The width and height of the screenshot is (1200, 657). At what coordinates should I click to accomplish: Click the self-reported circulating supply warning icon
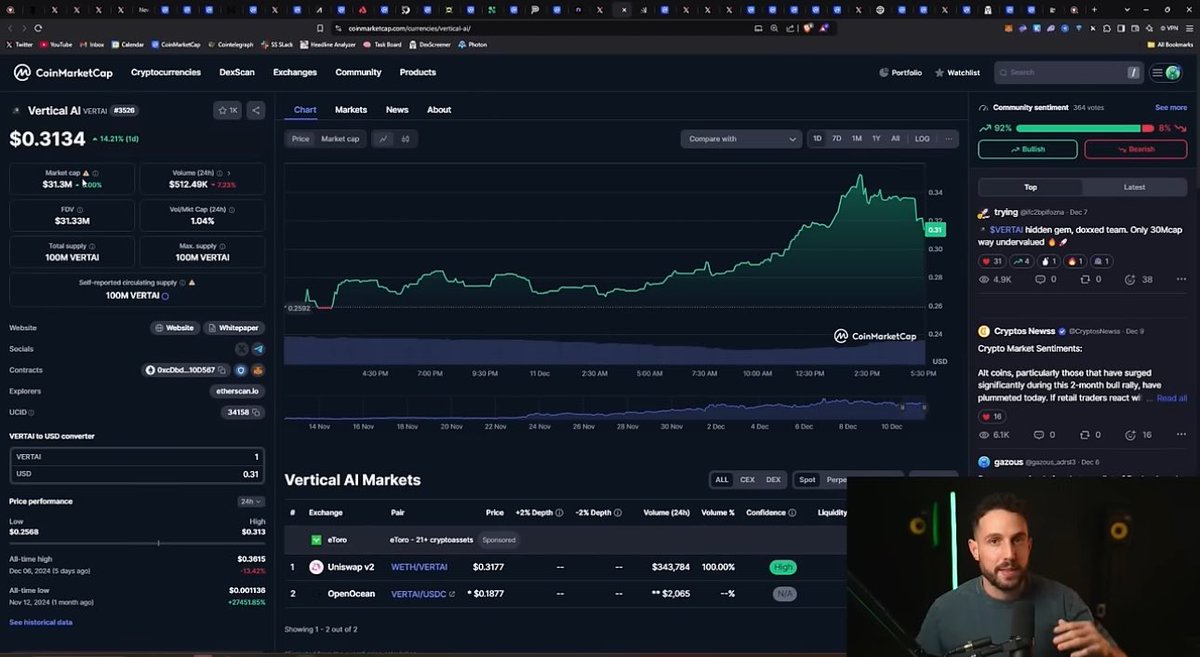click(x=192, y=283)
